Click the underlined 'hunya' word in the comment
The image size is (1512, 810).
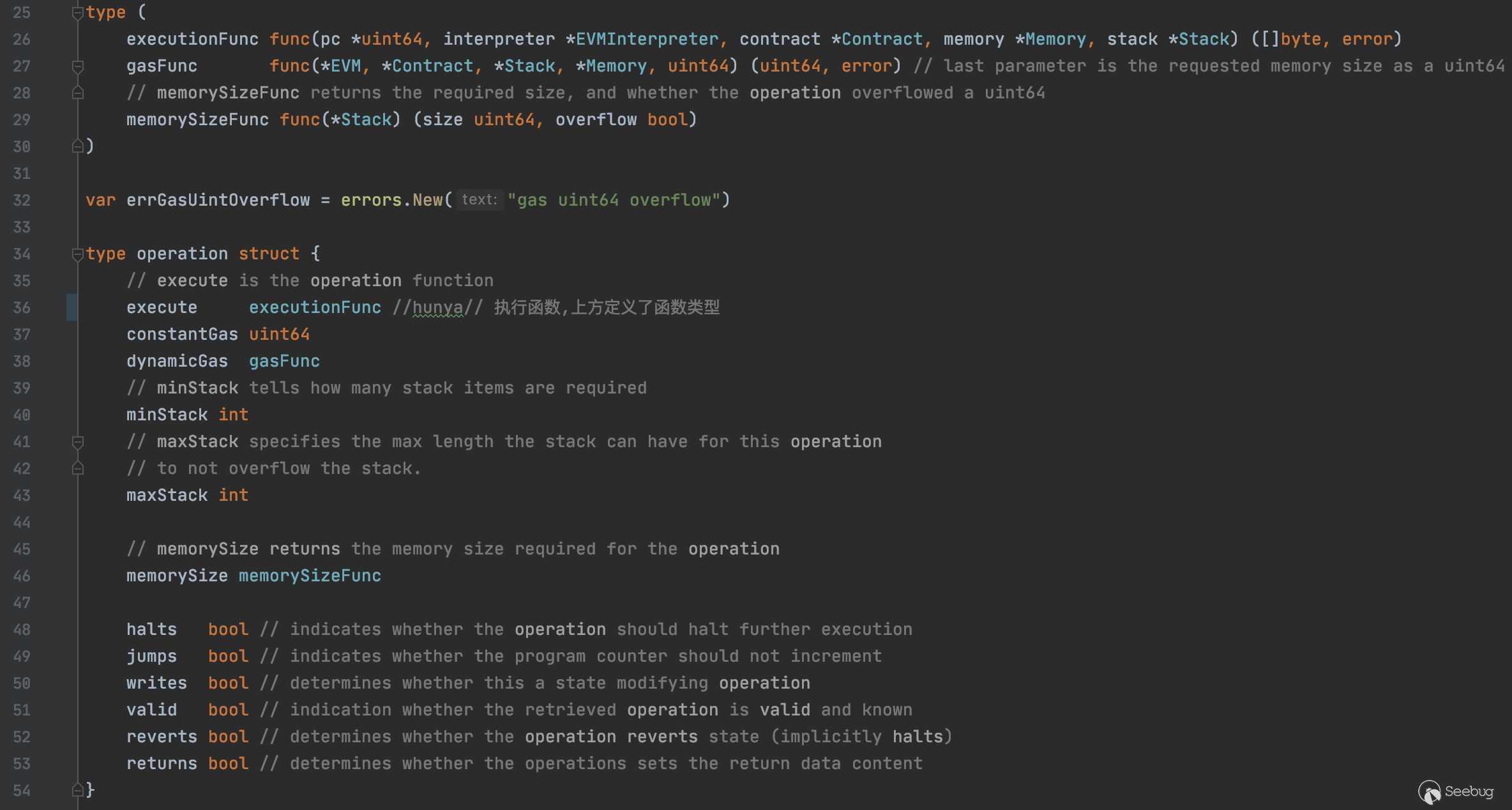tap(437, 307)
